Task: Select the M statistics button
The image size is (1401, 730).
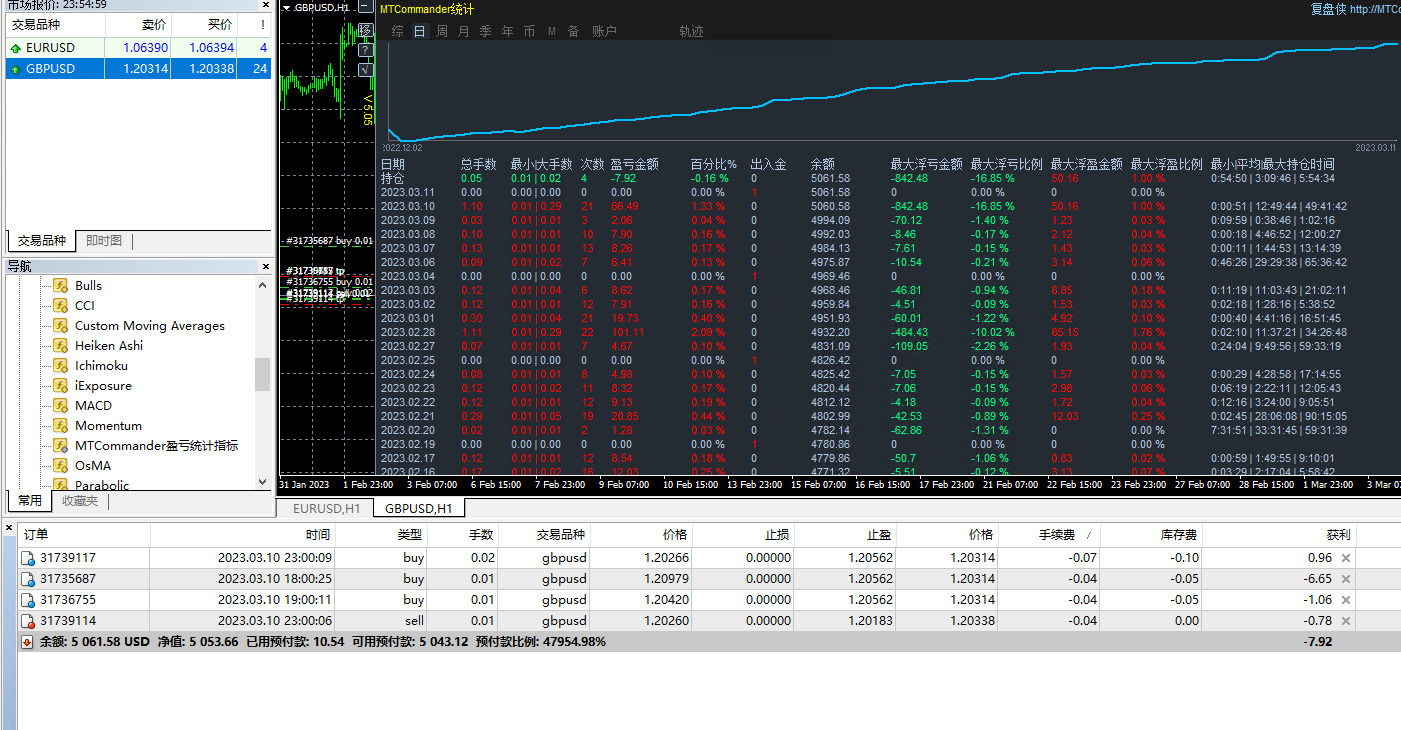Action: pyautogui.click(x=552, y=32)
